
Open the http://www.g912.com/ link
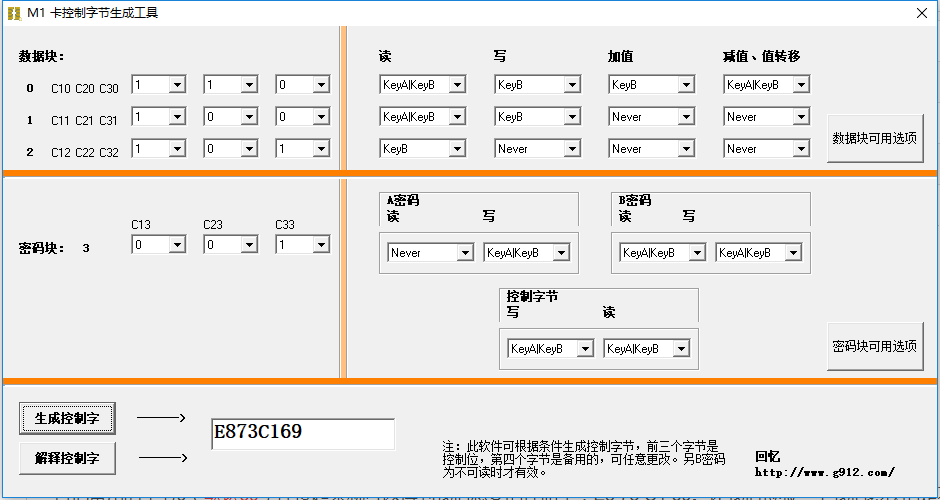click(825, 472)
